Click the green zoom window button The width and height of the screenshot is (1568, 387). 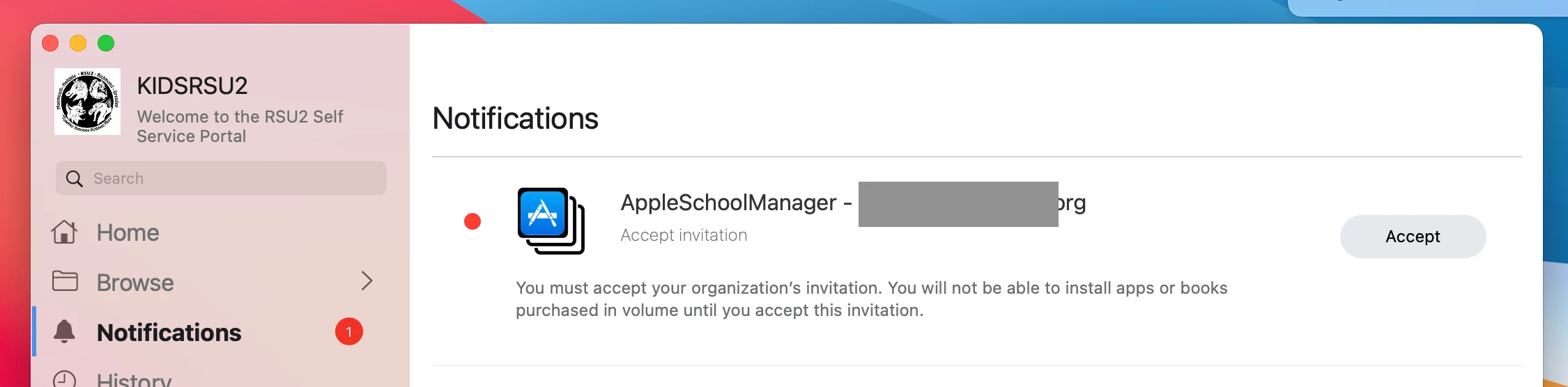(x=106, y=43)
